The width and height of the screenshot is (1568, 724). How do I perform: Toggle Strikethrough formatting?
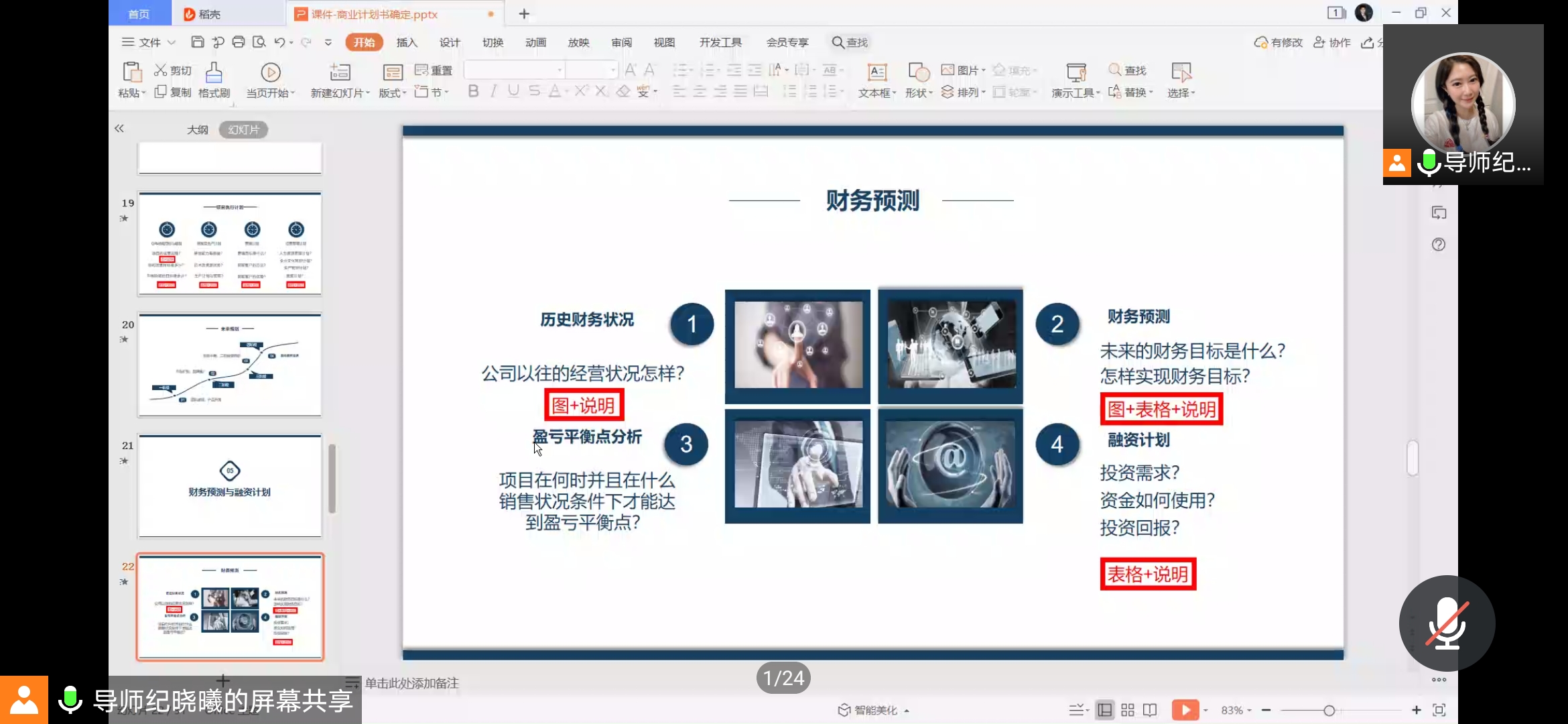tap(534, 91)
